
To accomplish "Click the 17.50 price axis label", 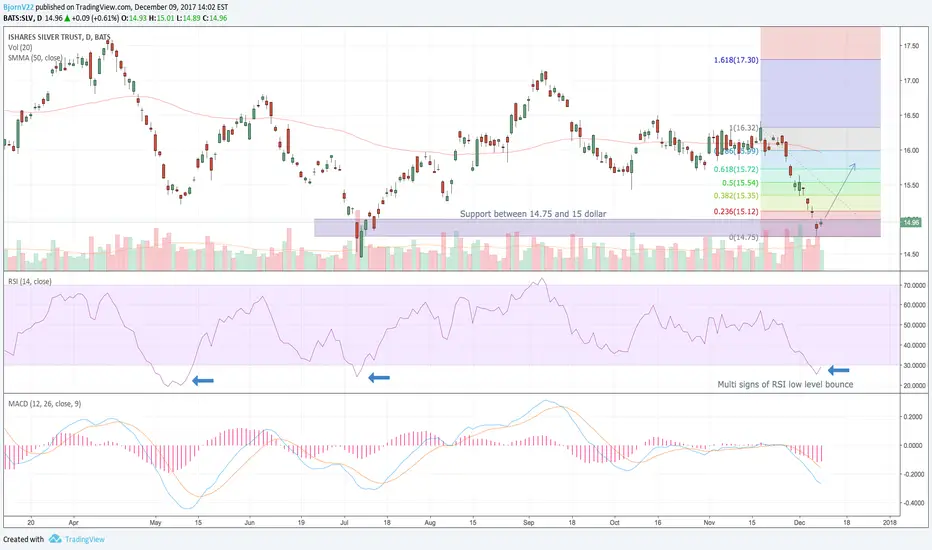I will [x=911, y=46].
